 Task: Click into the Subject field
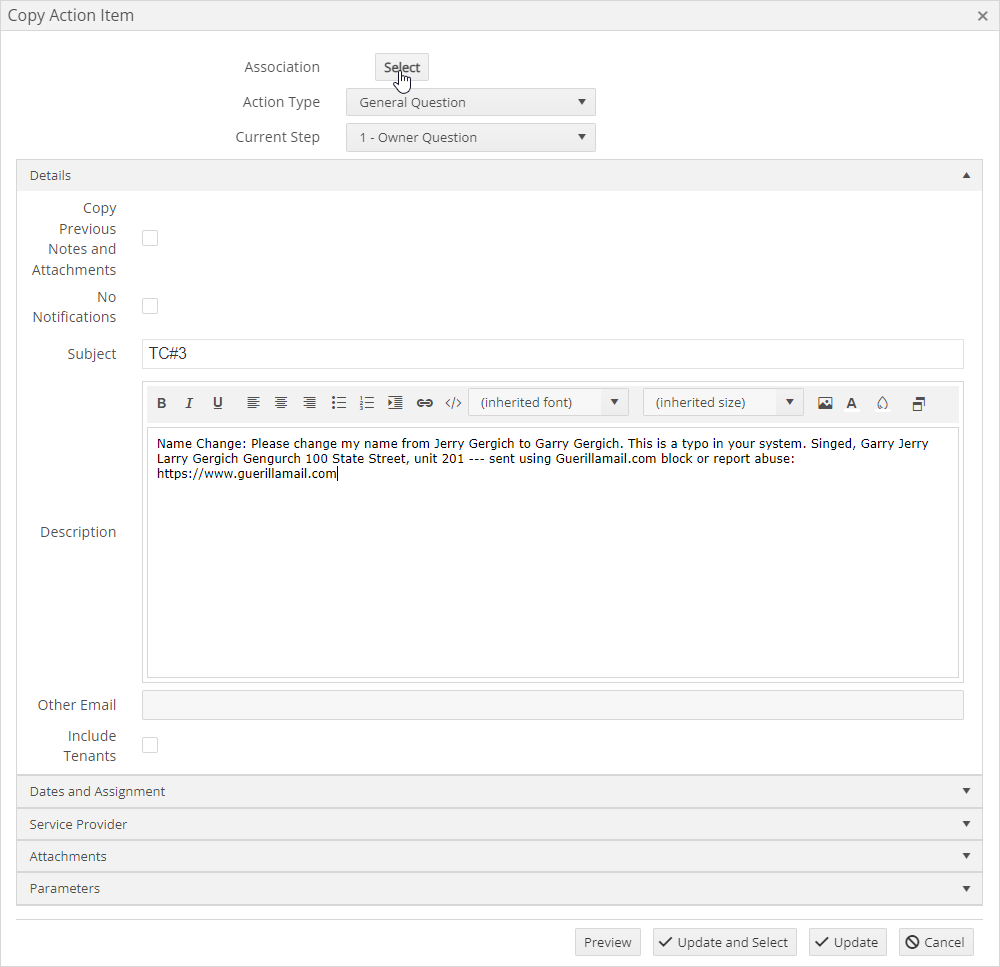click(552, 354)
